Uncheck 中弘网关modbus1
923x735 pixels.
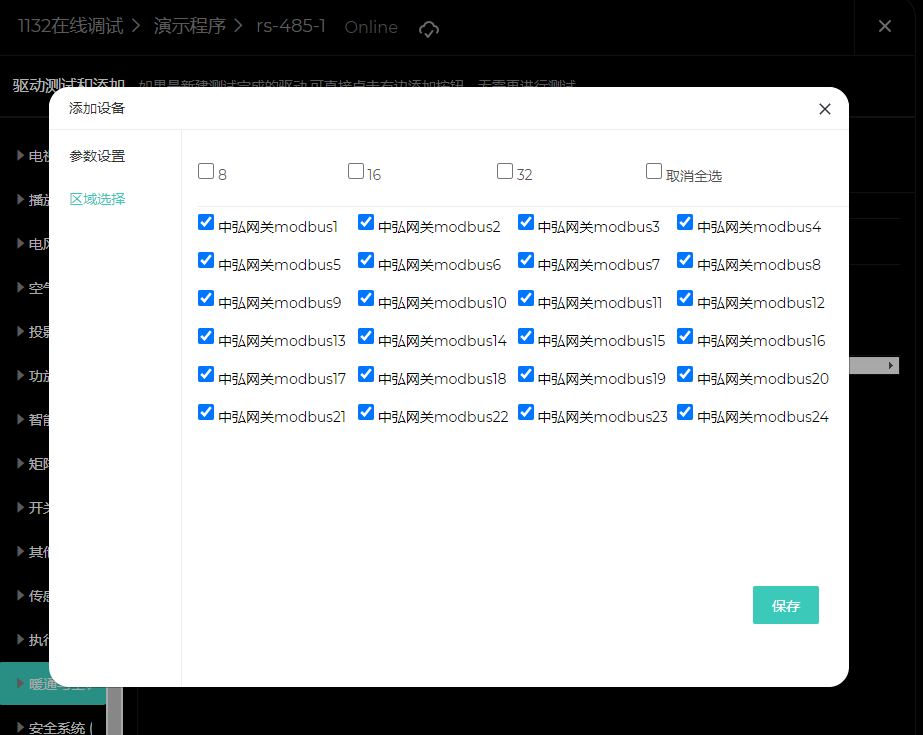(206, 222)
